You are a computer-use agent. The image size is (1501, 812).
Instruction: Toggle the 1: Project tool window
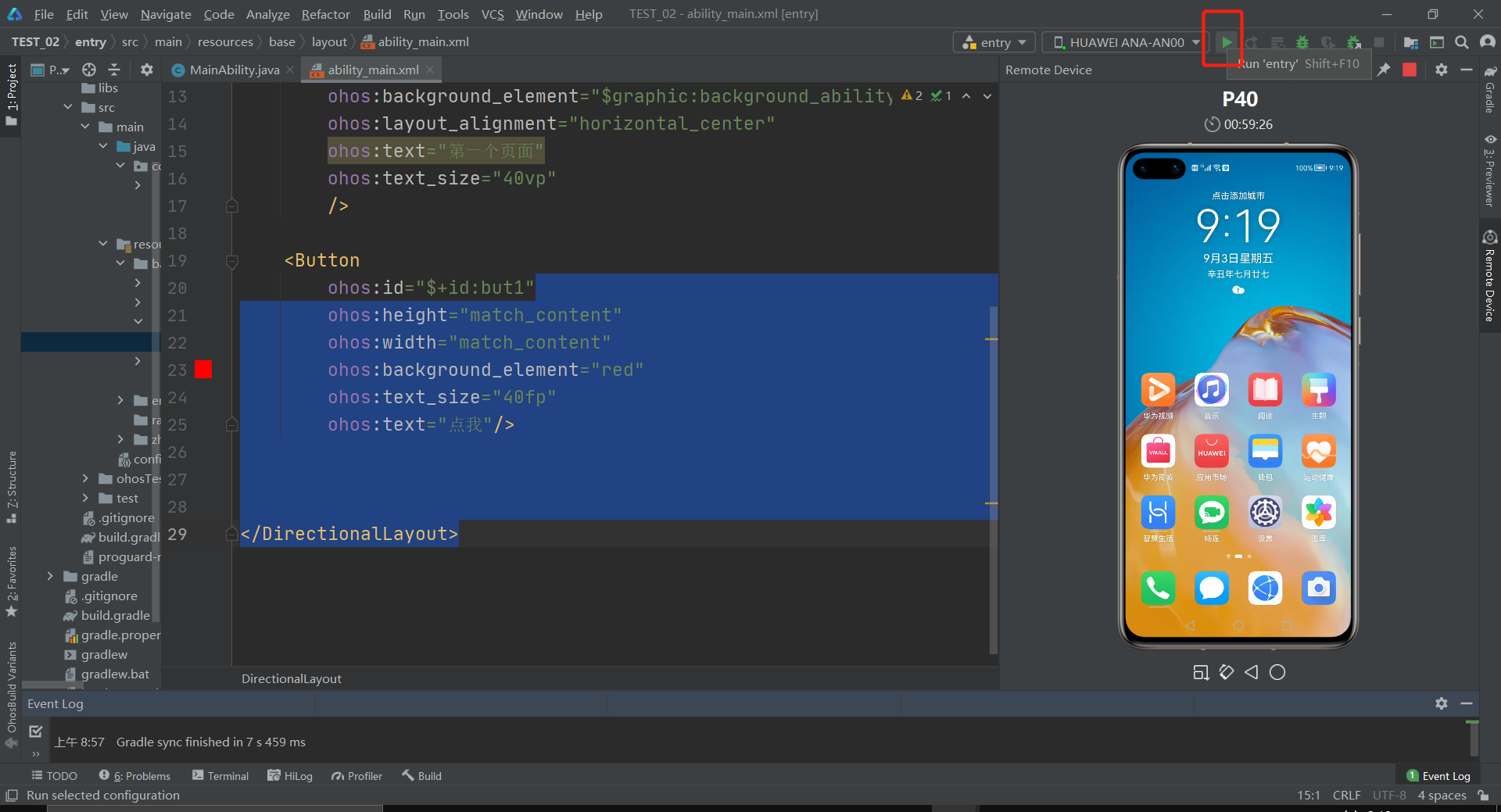pos(11,95)
